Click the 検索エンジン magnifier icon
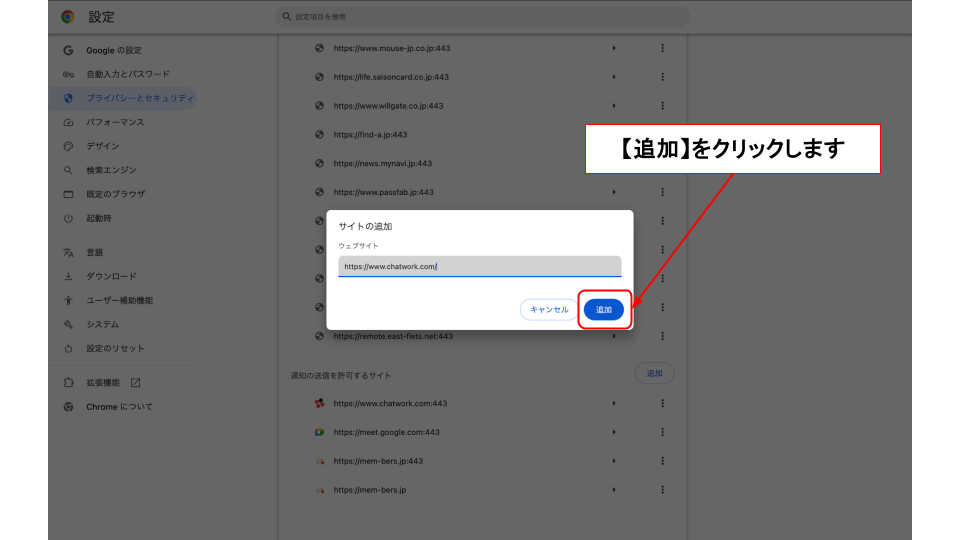This screenshot has height=540, width=960. 68,170
